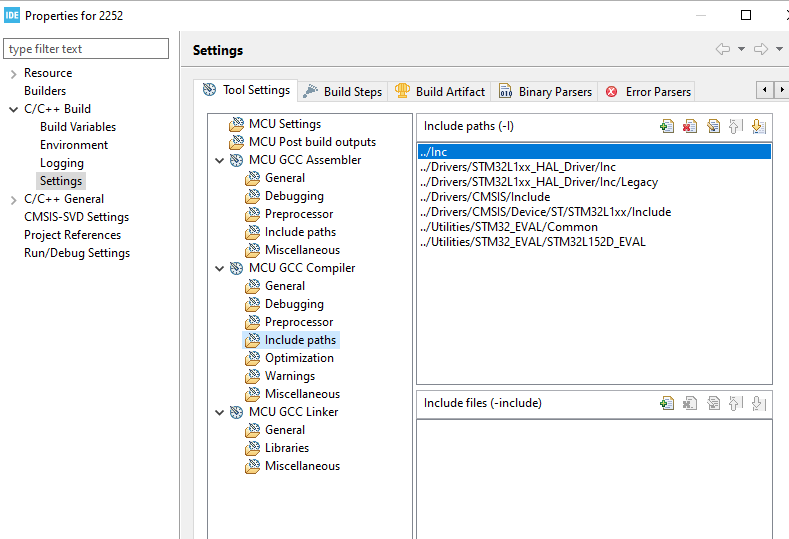Click the Compiler Include paths folder icon
The image size is (789, 539).
point(253,340)
